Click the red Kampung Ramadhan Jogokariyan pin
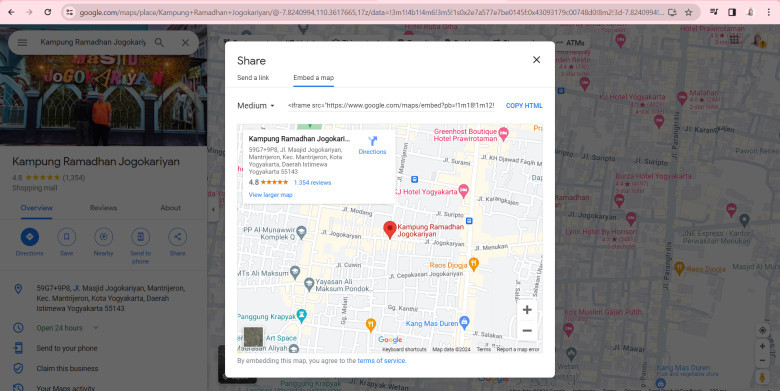This screenshot has width=780, height=391. (390, 229)
